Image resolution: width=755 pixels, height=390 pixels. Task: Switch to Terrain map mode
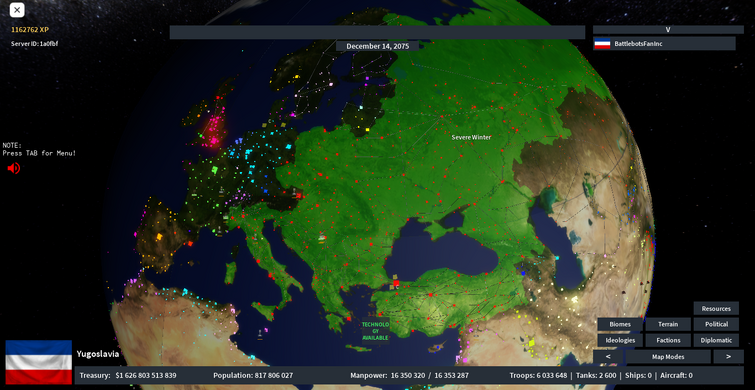point(668,325)
